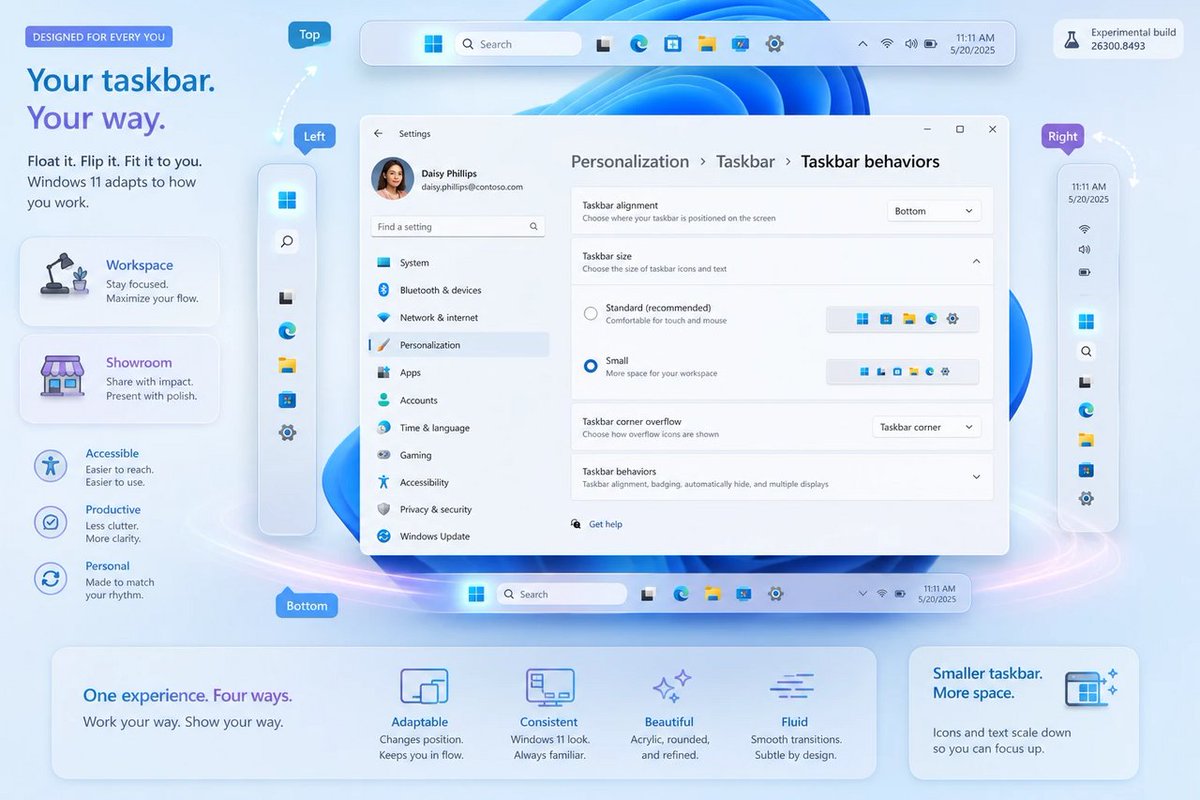1200x800 pixels.
Task: Open Accounts in Settings sidebar
Action: (x=459, y=400)
